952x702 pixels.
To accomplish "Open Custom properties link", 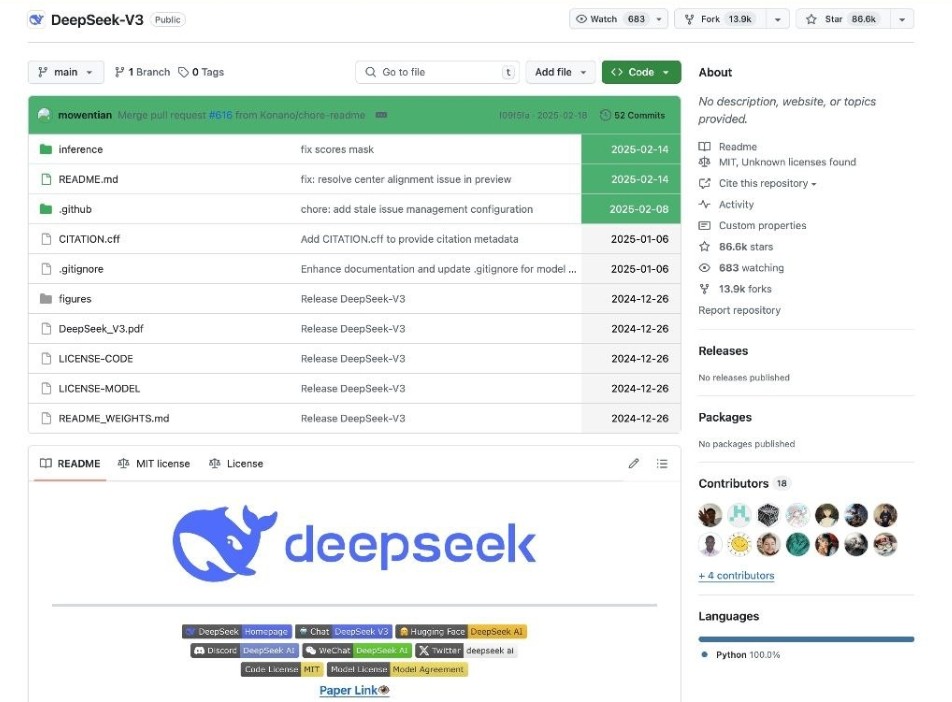I will pos(752,225).
